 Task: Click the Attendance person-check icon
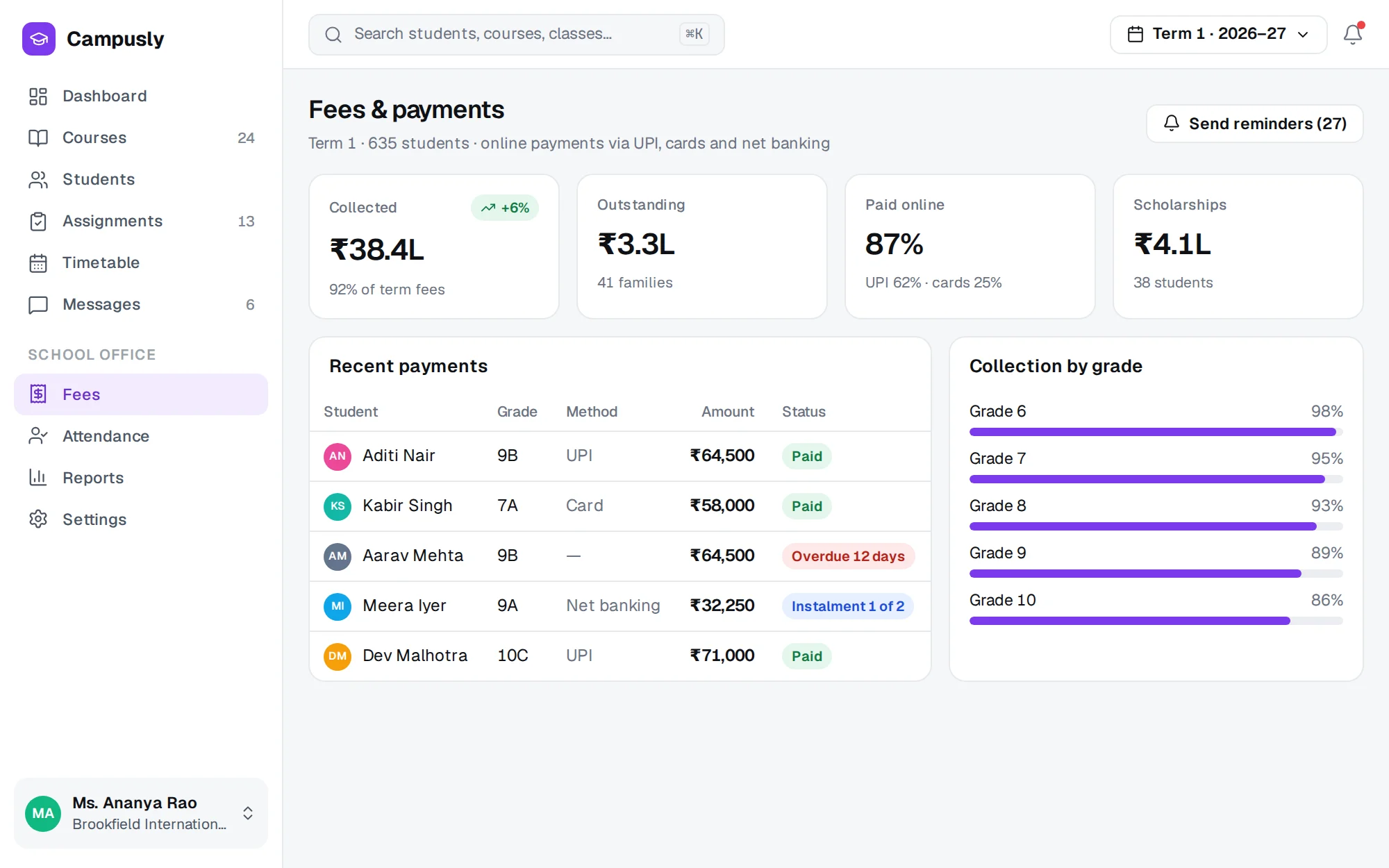(x=38, y=436)
